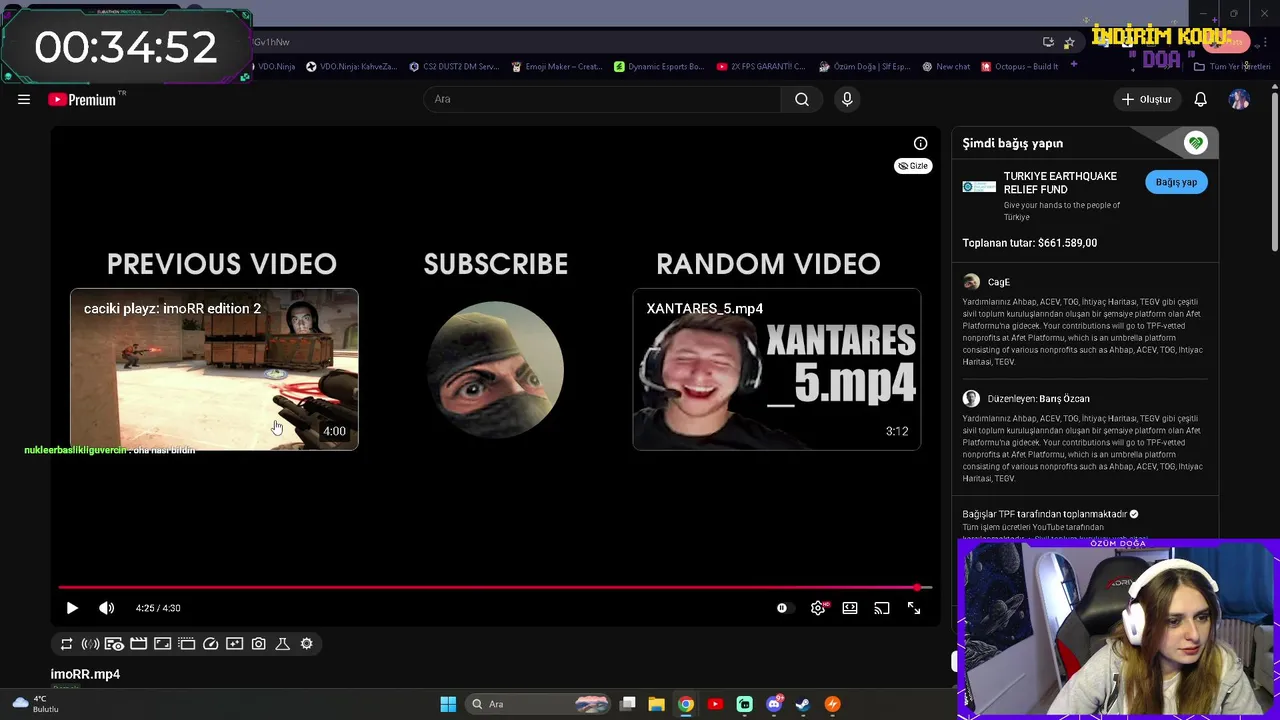This screenshot has width=1280, height=720.
Task: Open TURKIYE EARTHQUAKE RELIEF FUND title
Action: [x=1060, y=183]
